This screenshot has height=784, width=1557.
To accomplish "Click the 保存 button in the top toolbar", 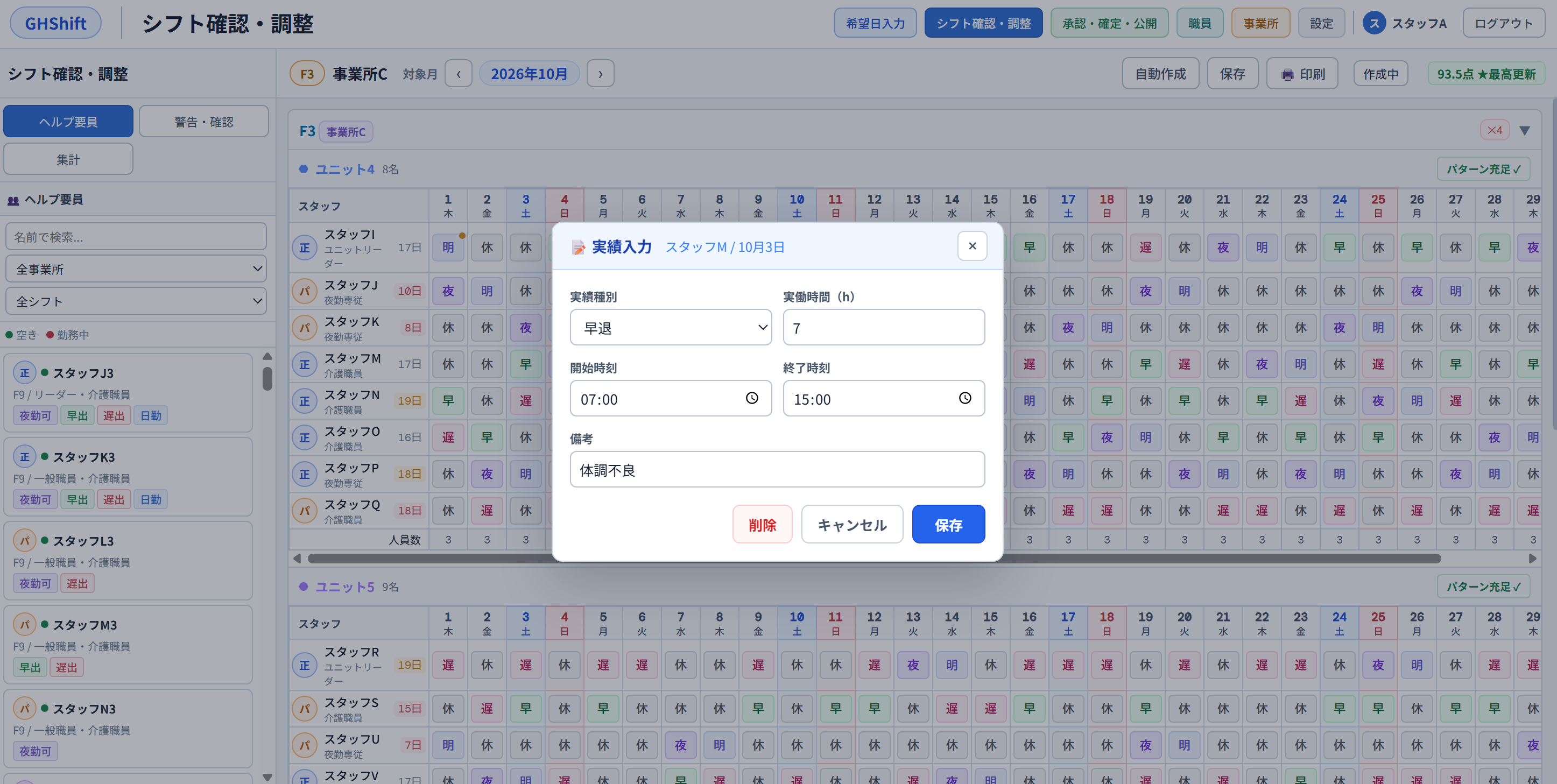I will point(1232,74).
